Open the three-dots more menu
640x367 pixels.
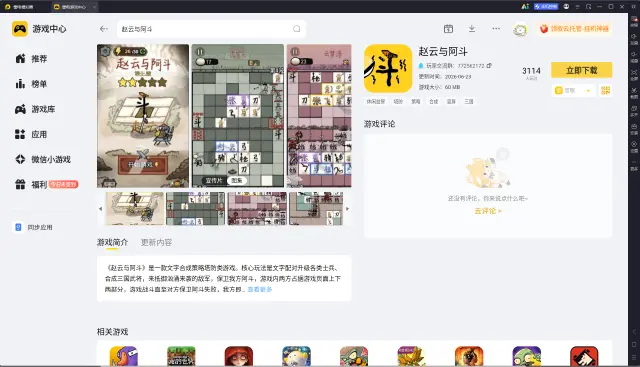[496, 29]
